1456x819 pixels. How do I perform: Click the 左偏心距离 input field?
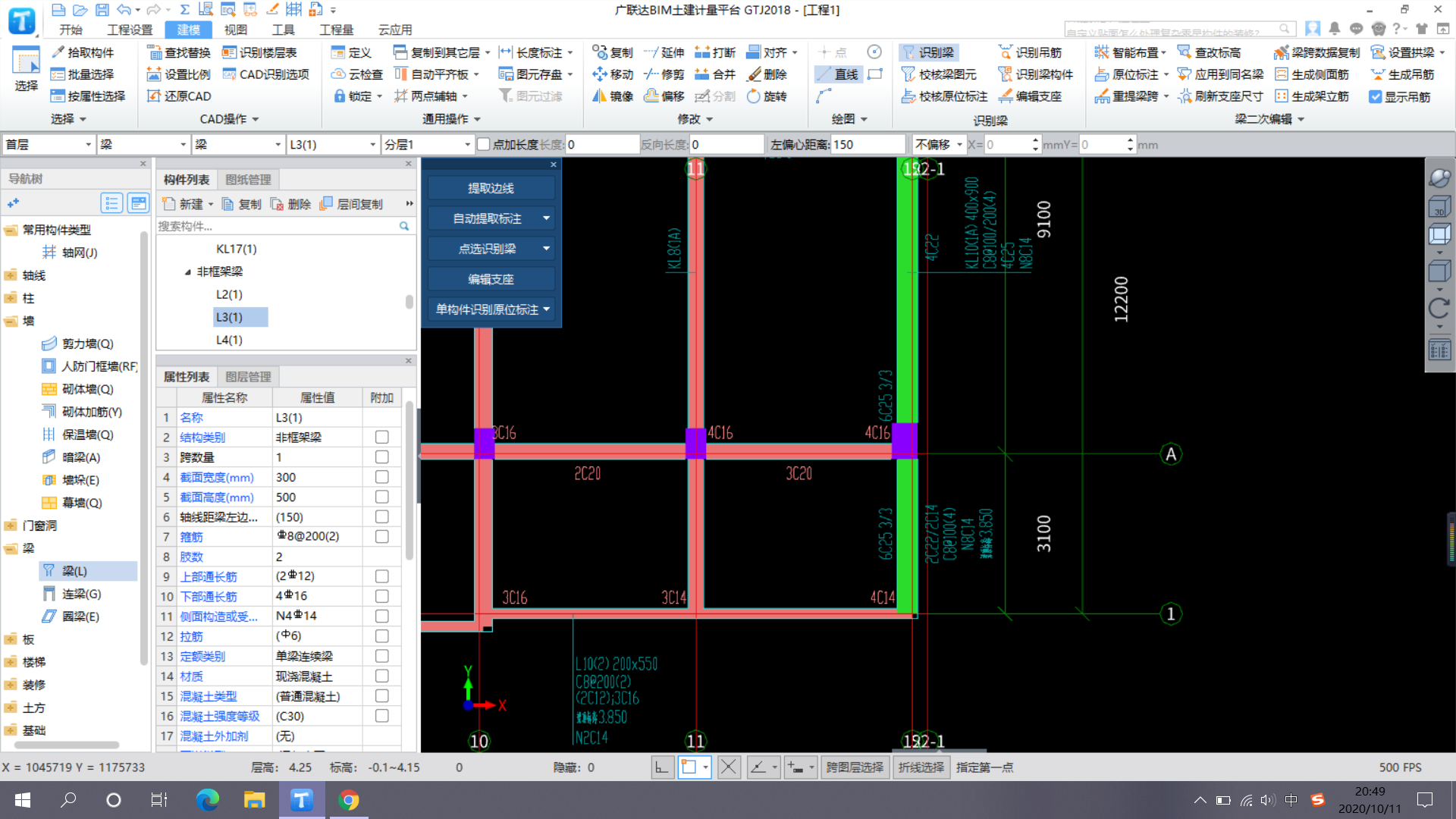(868, 144)
